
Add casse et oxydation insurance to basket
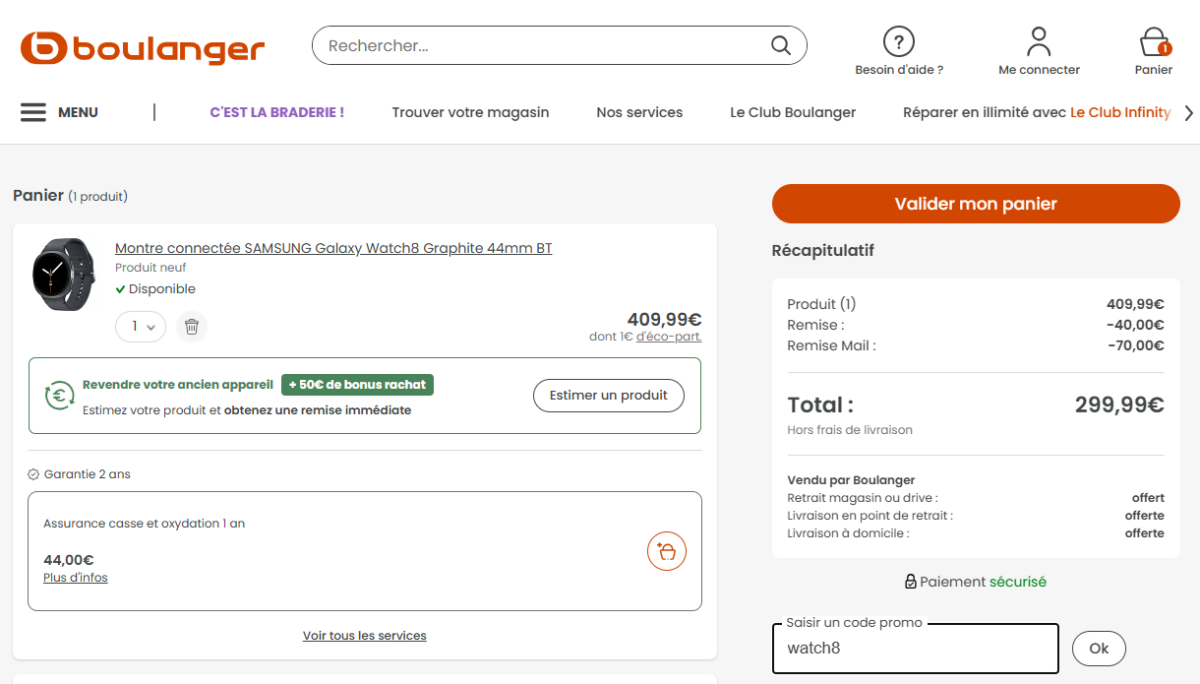point(667,551)
